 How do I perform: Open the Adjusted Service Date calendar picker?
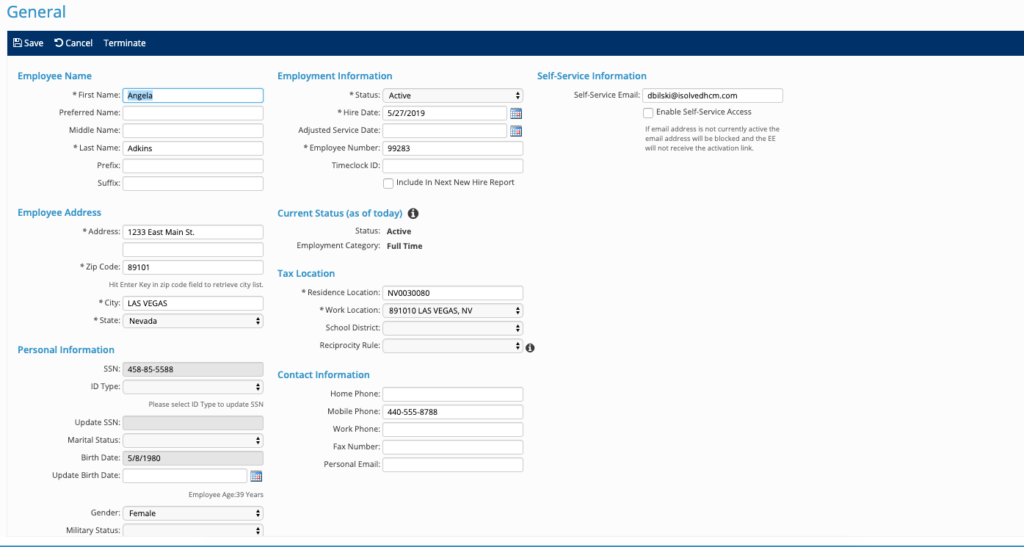(516, 131)
